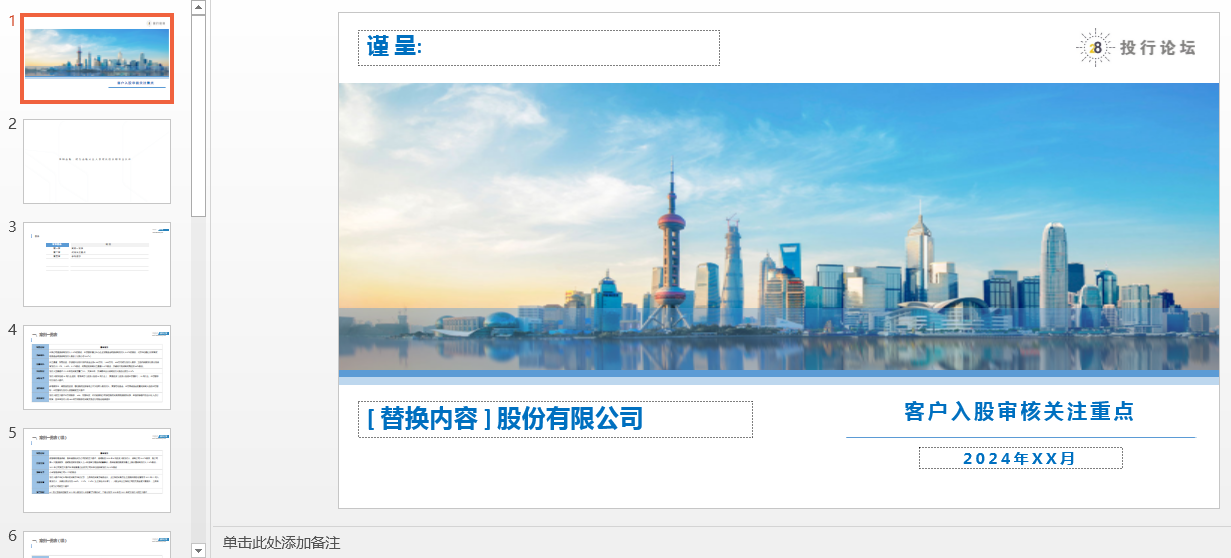
Task: Click the notes area 单击此处添加备注
Action: (282, 543)
